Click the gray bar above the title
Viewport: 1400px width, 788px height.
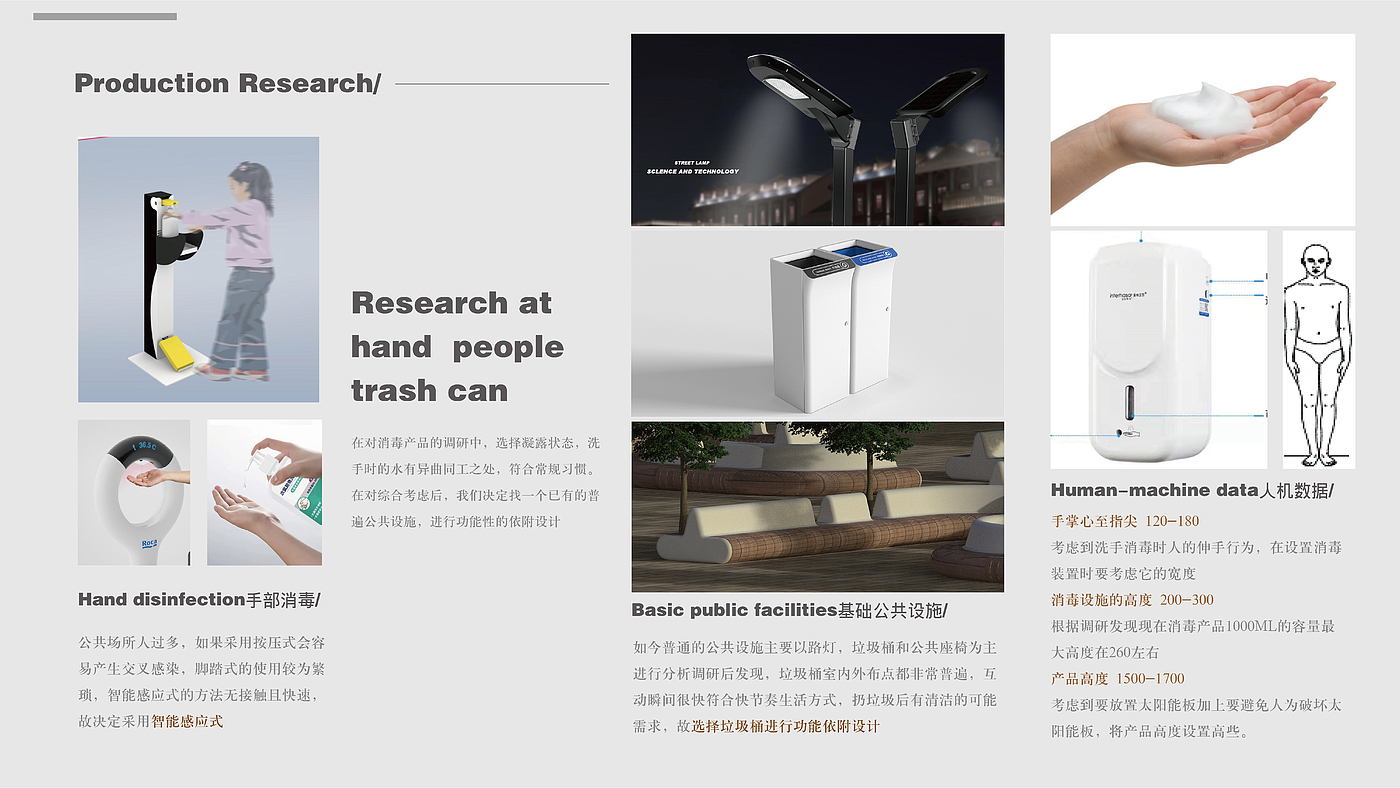pos(105,17)
